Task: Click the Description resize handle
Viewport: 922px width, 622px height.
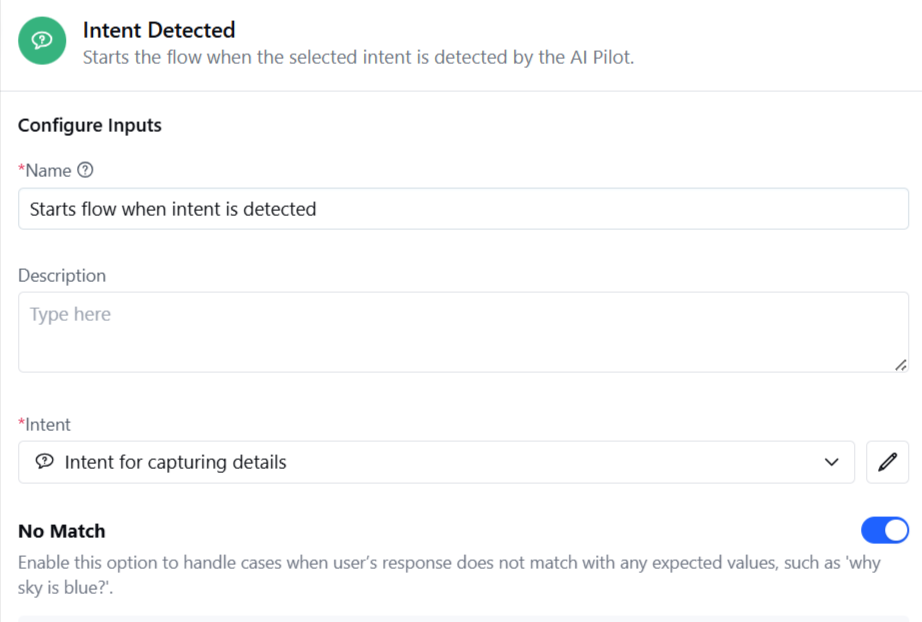Action: coord(899,366)
